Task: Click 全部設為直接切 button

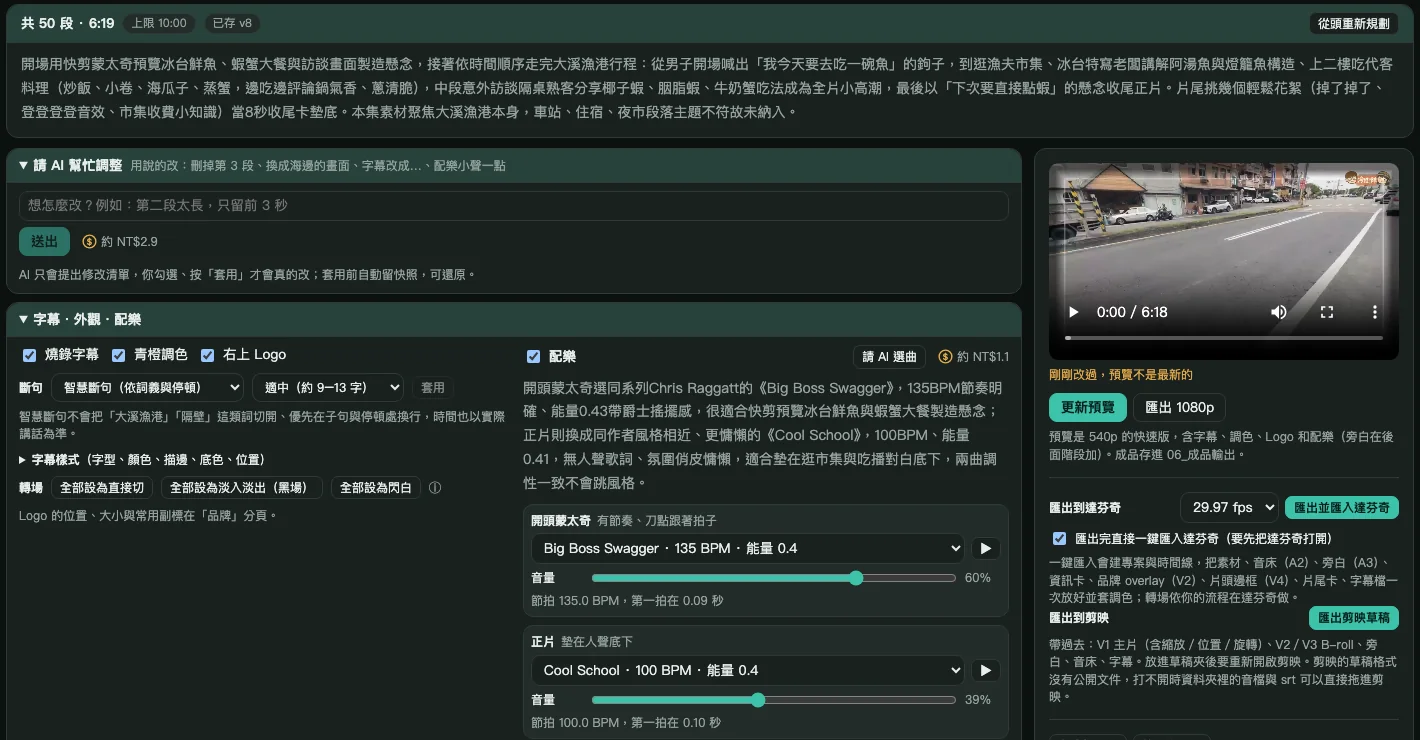Action: pos(103,488)
